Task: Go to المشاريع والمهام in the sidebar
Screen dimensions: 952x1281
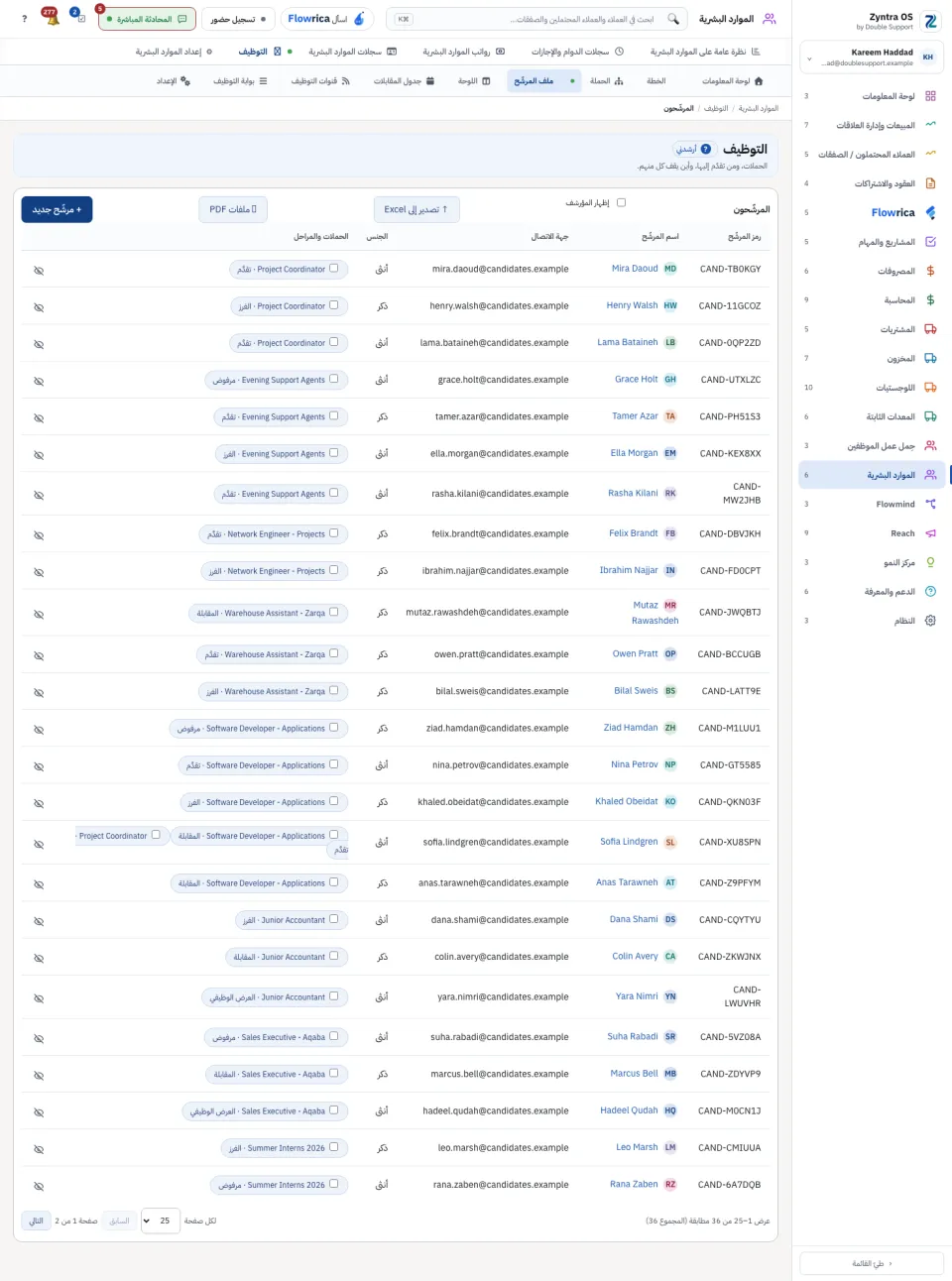Action: click(871, 242)
